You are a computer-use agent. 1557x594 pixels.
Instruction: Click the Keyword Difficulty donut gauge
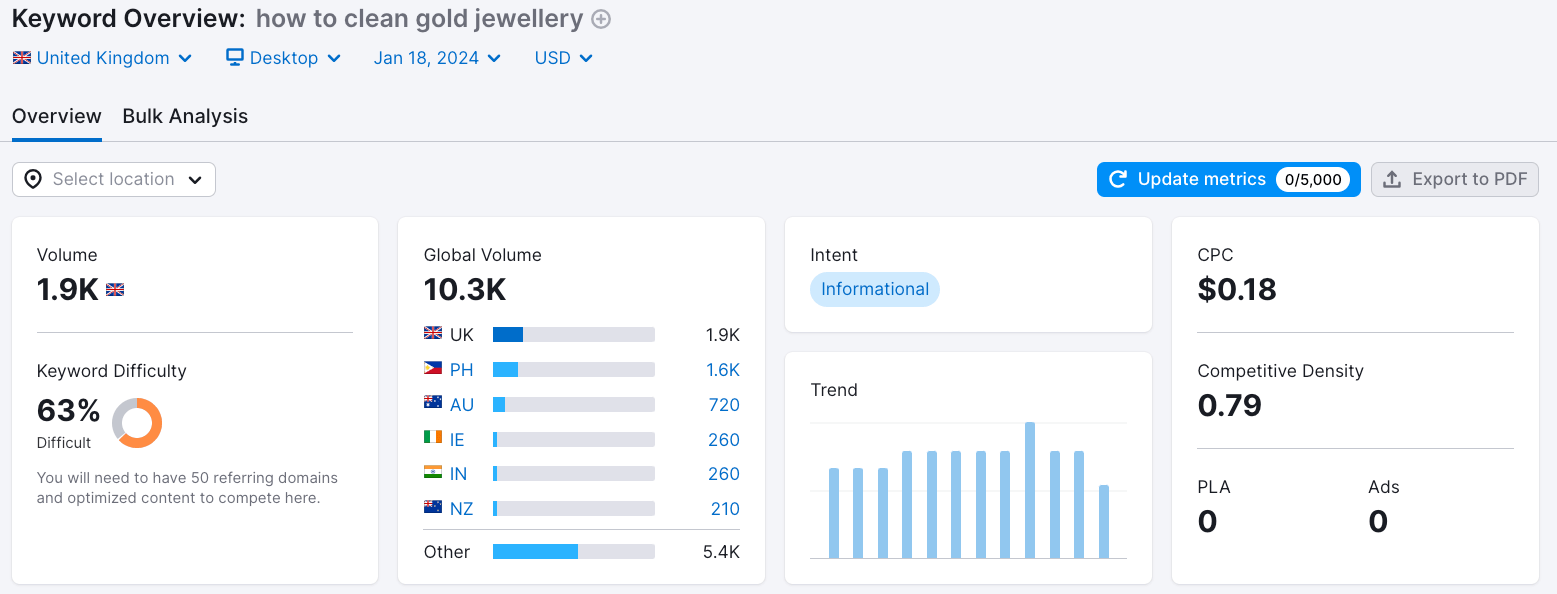[x=137, y=423]
